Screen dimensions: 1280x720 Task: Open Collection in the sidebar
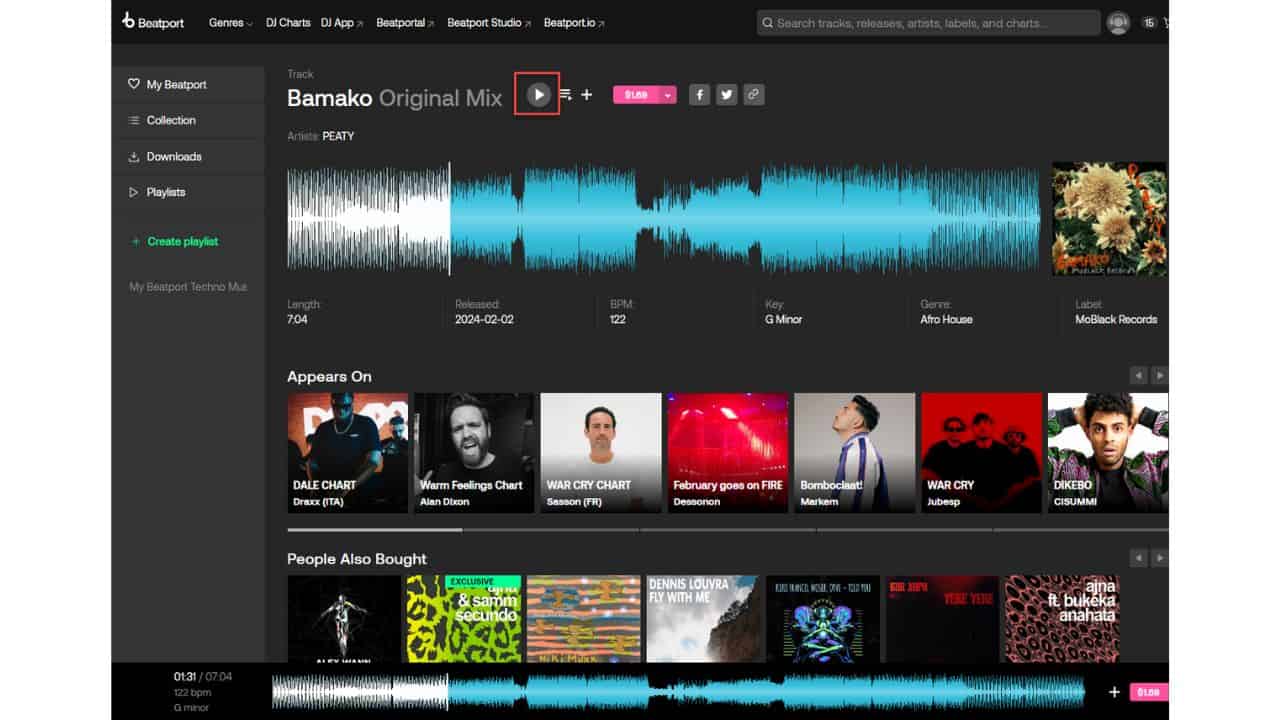(188, 120)
